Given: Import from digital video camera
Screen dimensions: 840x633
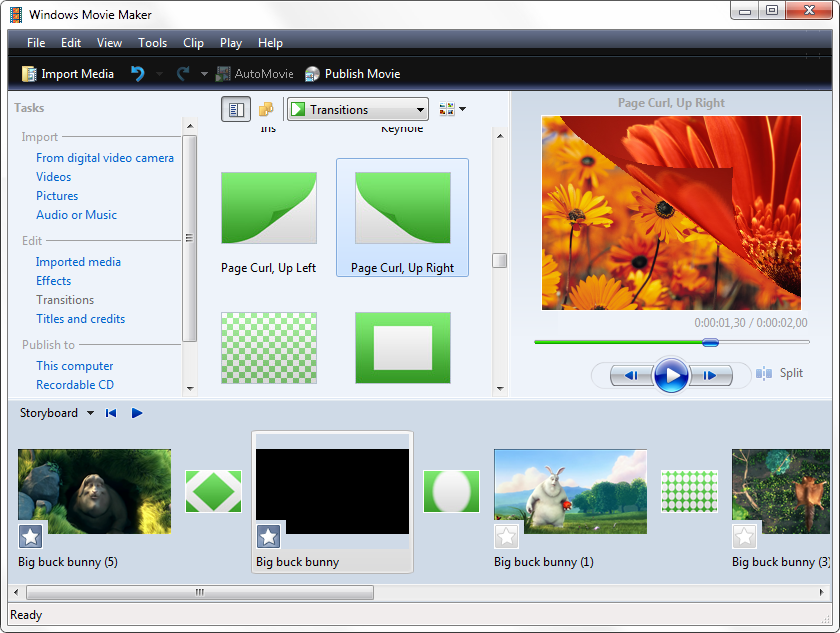Looking at the screenshot, I should click(x=105, y=158).
